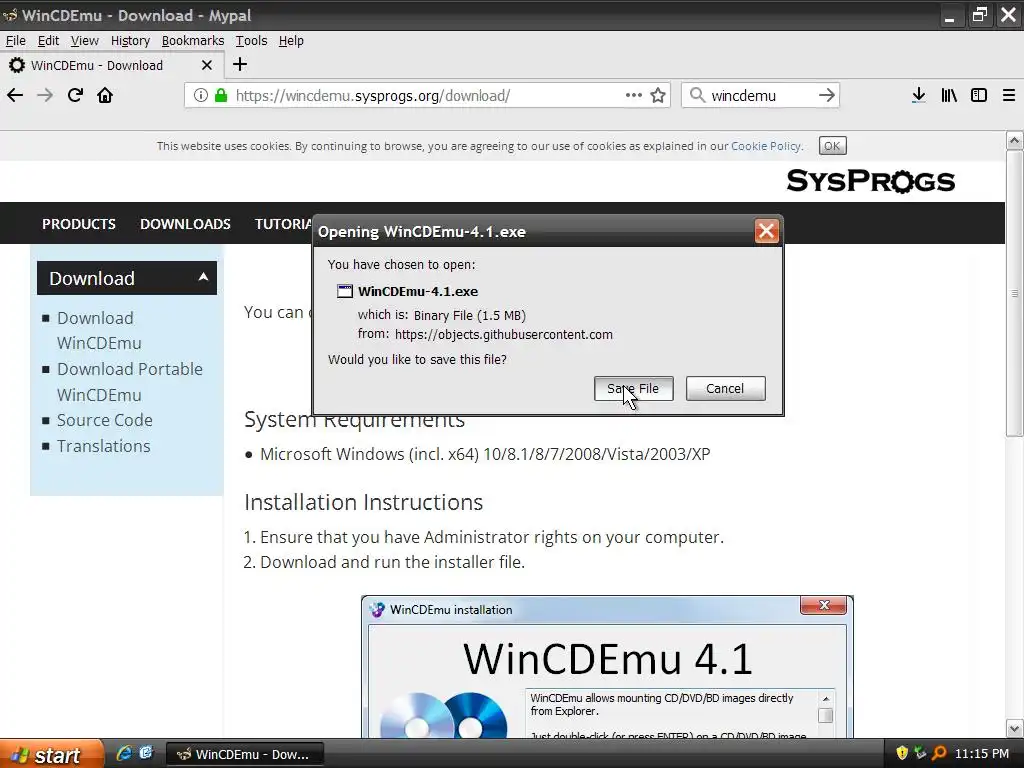Open the home page icon
1024x768 pixels.
(105, 95)
